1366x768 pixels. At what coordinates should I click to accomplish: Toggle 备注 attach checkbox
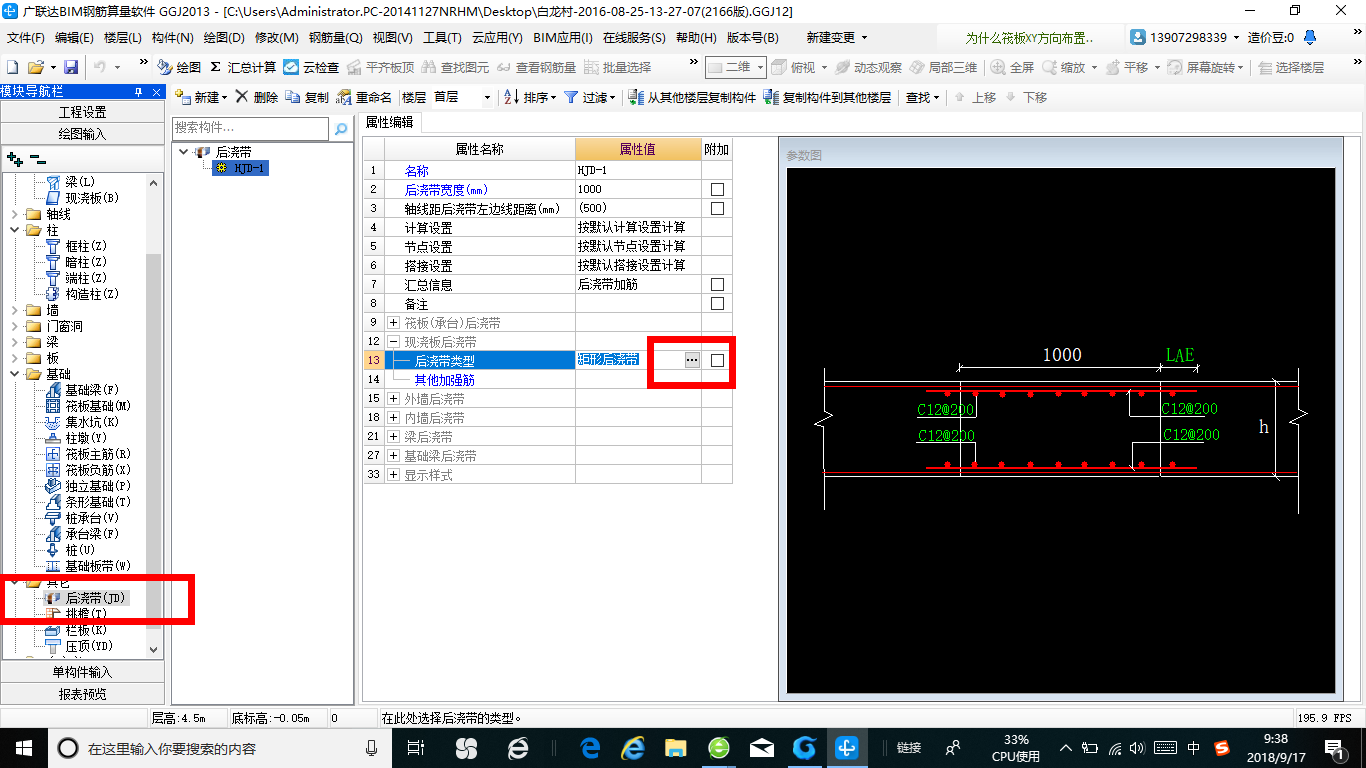[x=717, y=303]
